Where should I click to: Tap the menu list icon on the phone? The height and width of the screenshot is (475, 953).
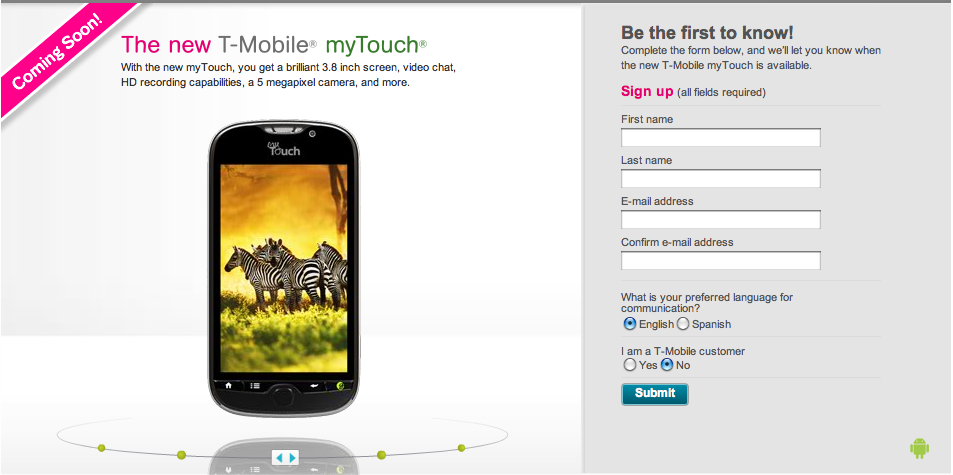point(255,385)
